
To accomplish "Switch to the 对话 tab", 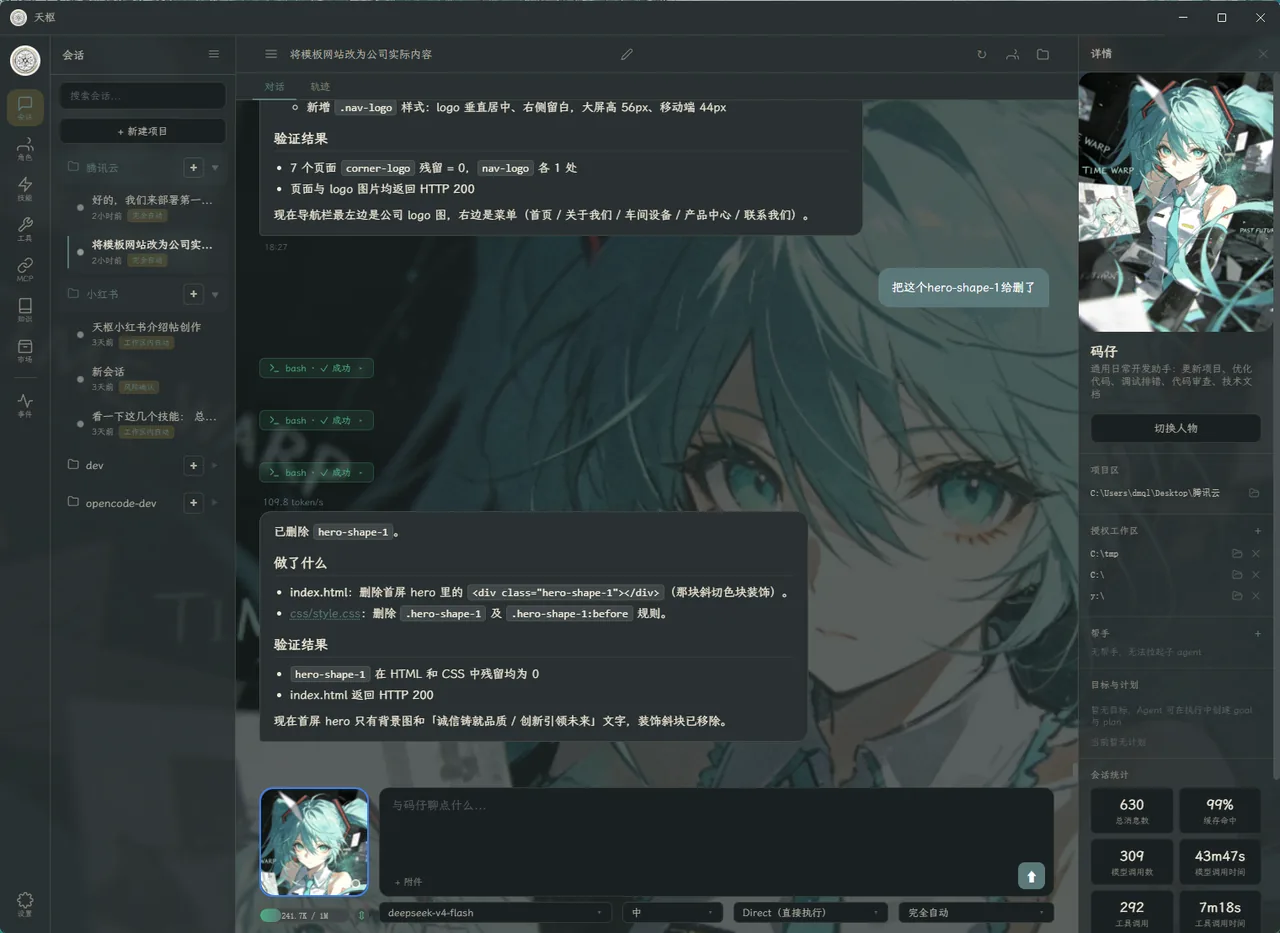I will click(x=274, y=87).
